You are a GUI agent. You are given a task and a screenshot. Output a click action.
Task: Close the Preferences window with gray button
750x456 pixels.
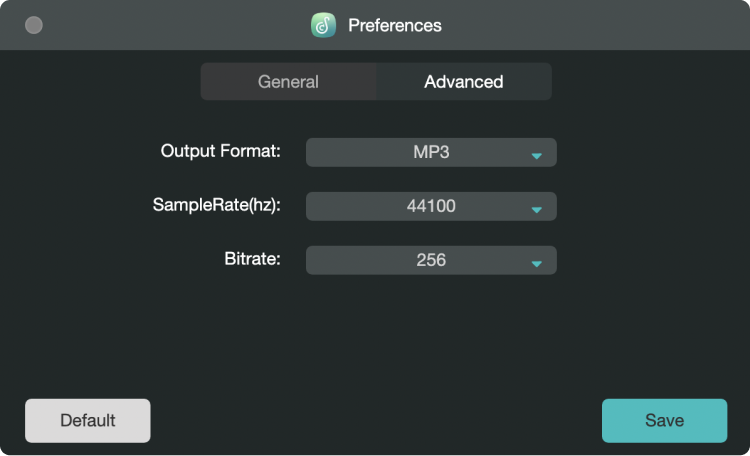pos(34,25)
